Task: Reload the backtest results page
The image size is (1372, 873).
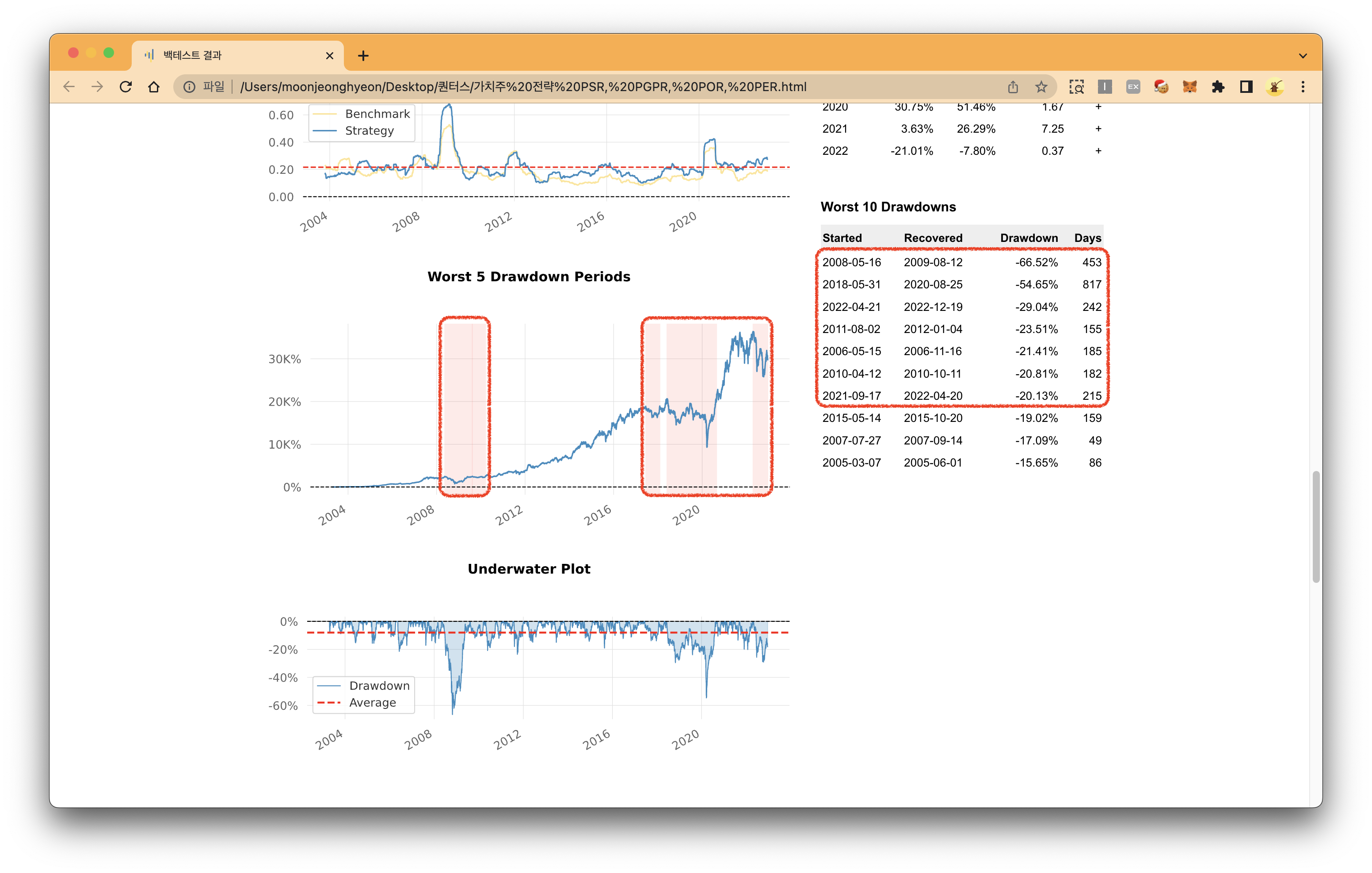Action: point(126,87)
